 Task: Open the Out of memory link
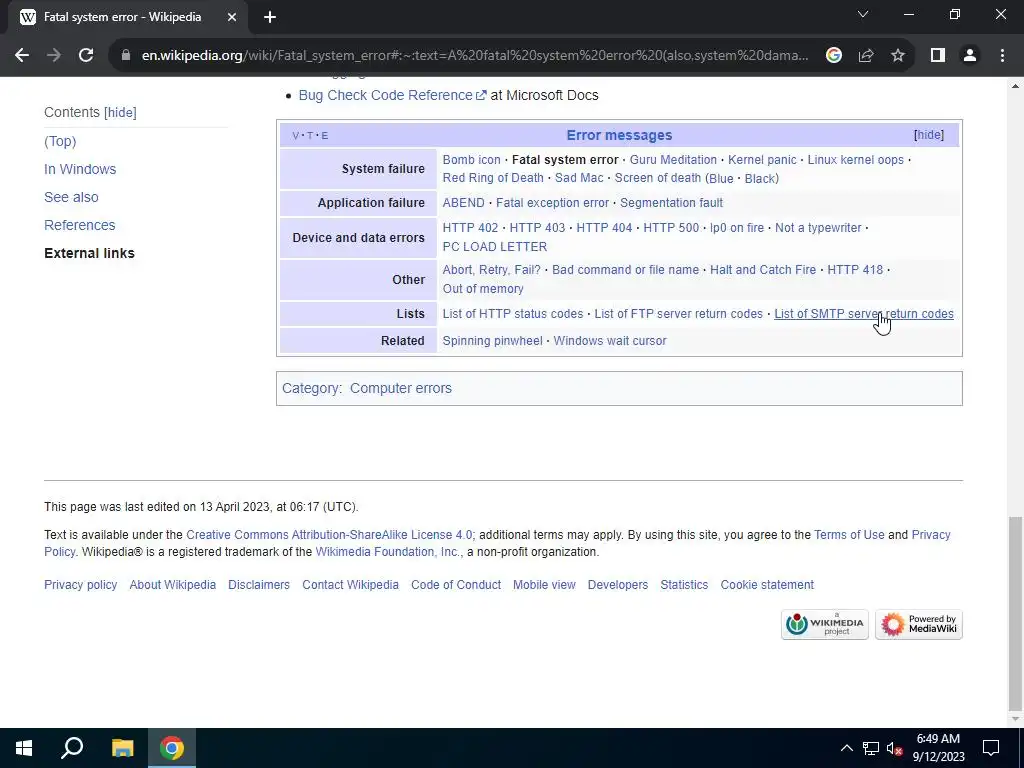(x=483, y=289)
